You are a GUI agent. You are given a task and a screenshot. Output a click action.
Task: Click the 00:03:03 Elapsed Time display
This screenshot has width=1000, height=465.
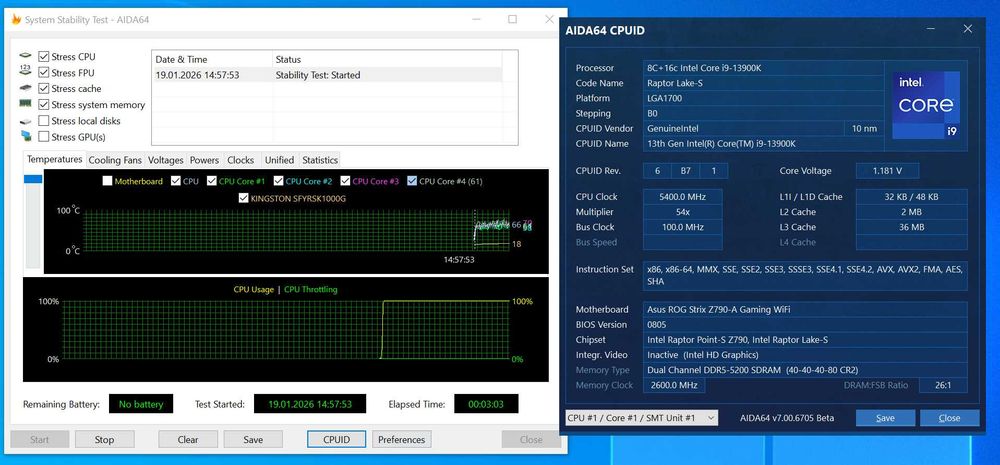pos(486,404)
